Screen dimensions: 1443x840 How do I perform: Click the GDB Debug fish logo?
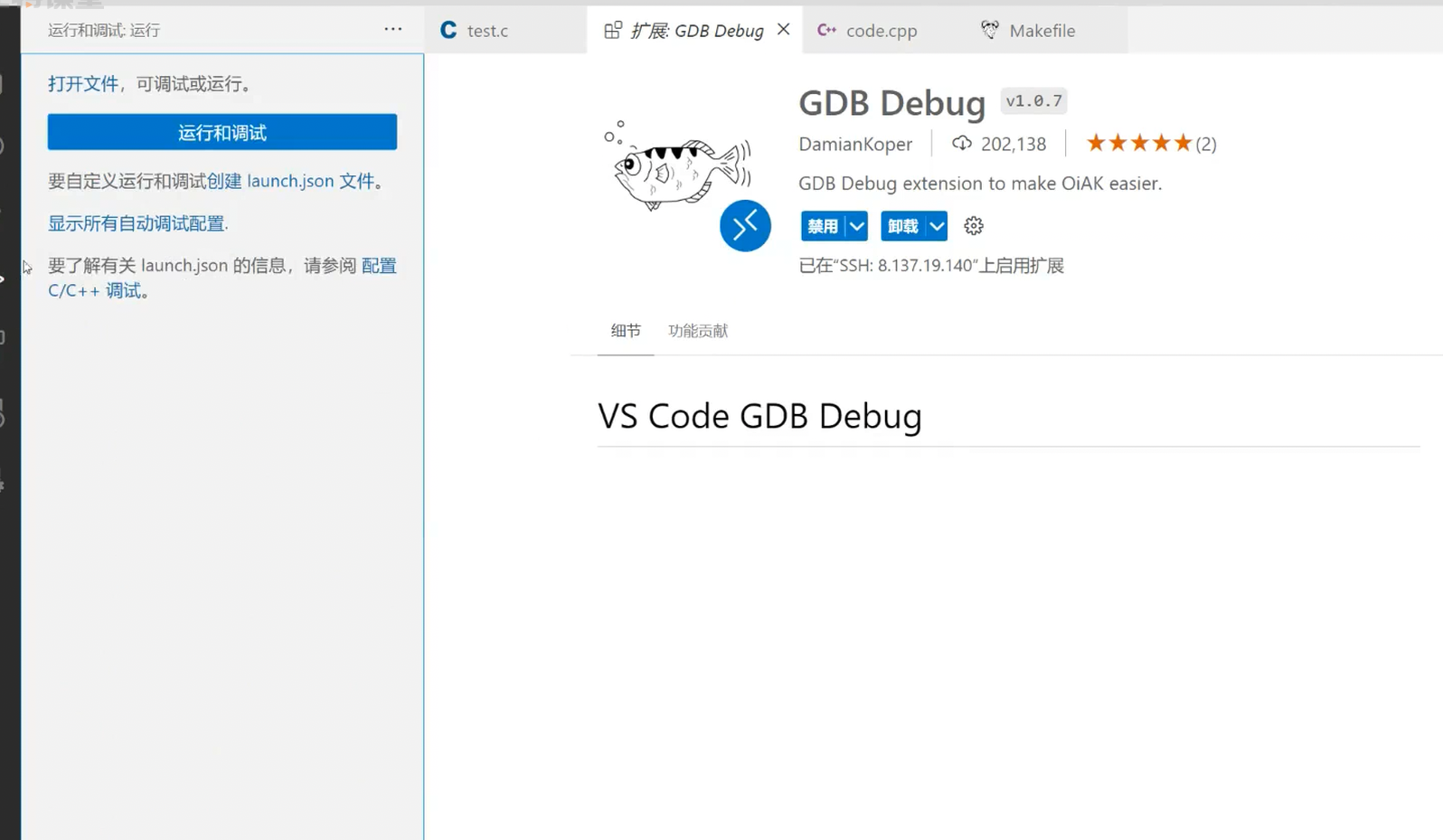click(x=678, y=165)
